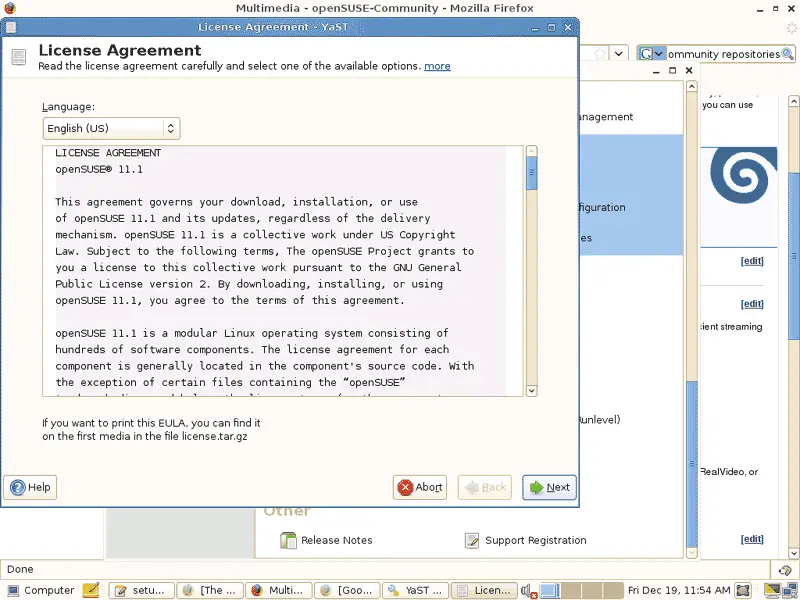Screen dimensions: 800x600
Task: Click the tray icon right of the clock
Action: coord(743,590)
